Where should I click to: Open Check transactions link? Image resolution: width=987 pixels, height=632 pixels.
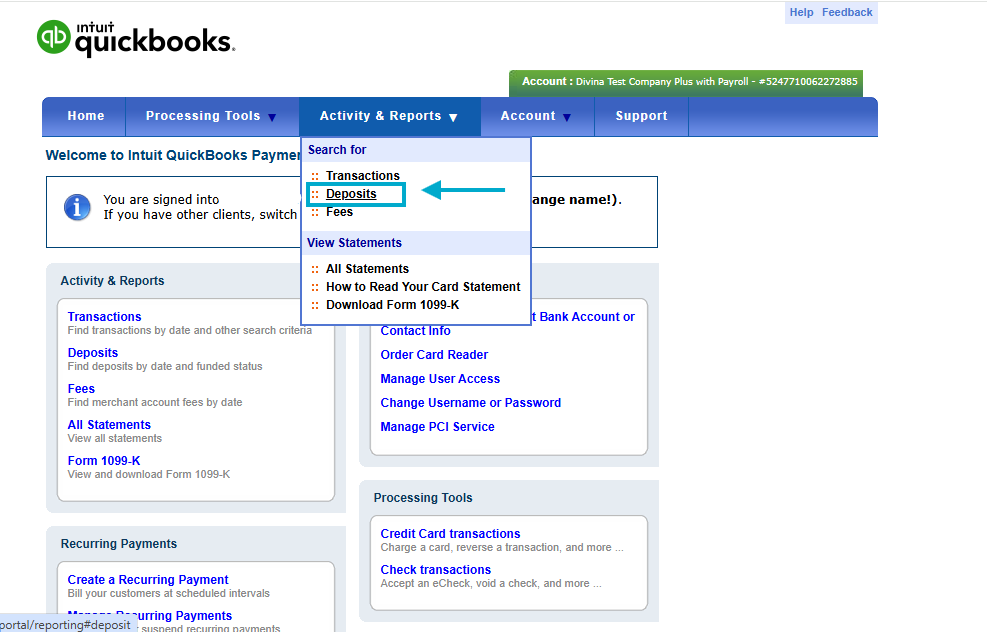[x=436, y=570]
